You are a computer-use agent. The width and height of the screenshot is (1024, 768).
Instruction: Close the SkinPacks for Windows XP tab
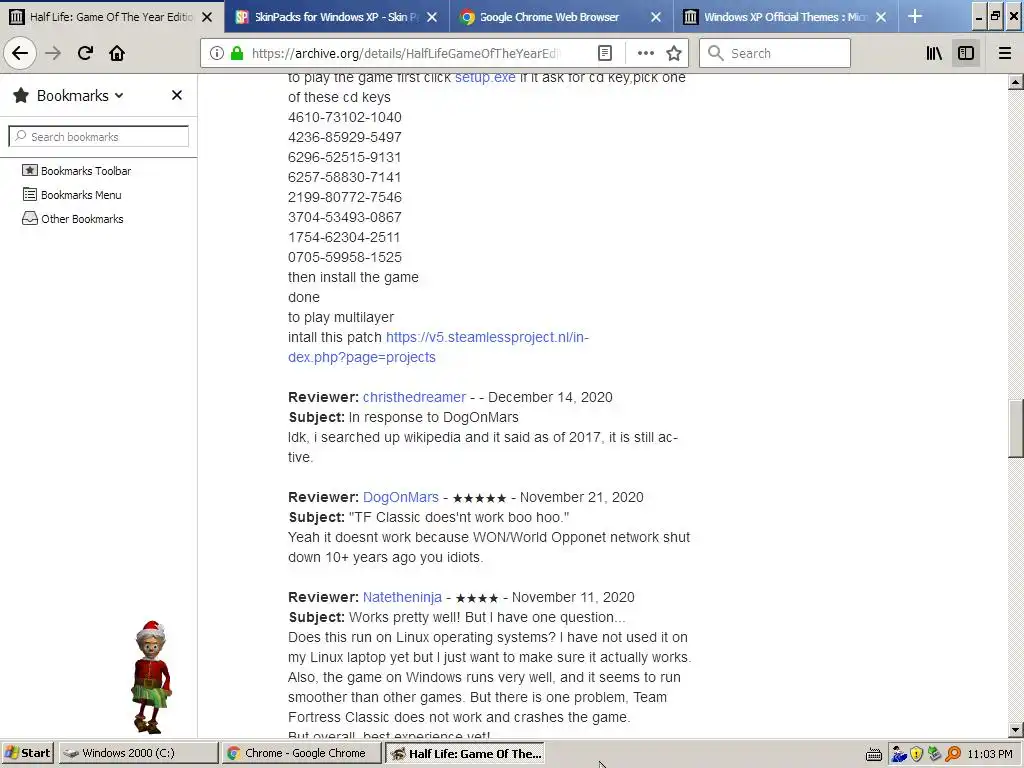432,17
